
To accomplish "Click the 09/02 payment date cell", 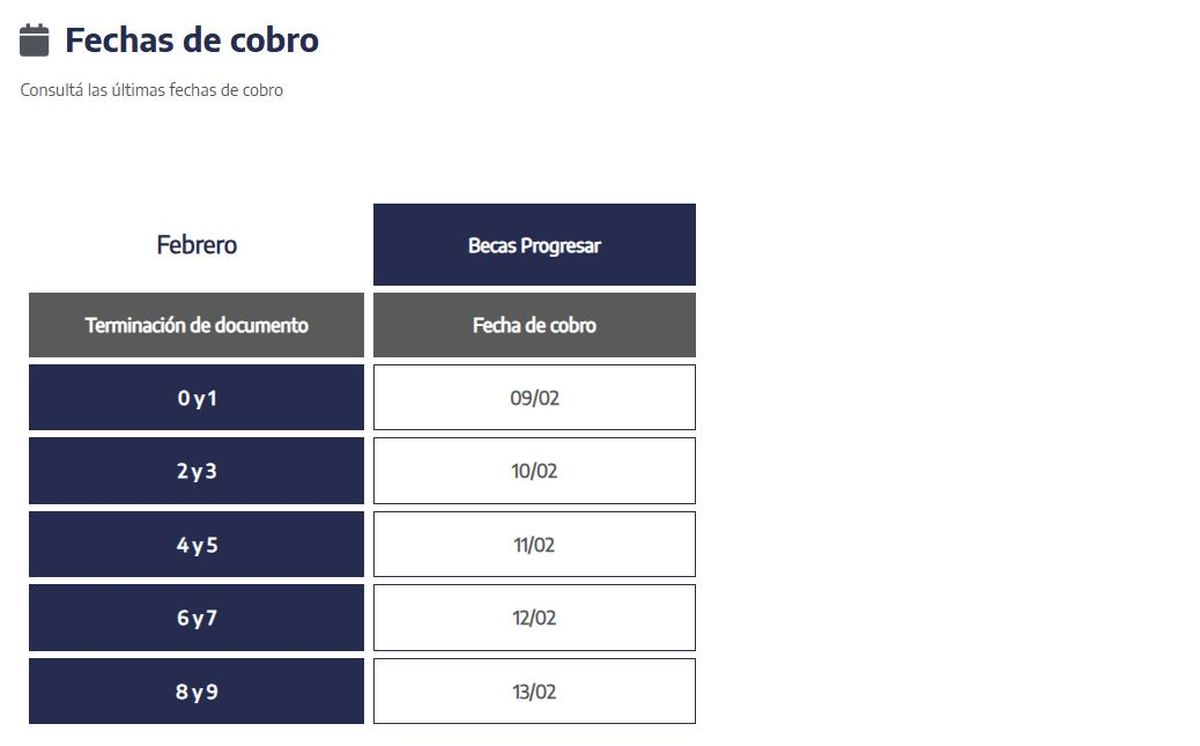I will pyautogui.click(x=534, y=398).
